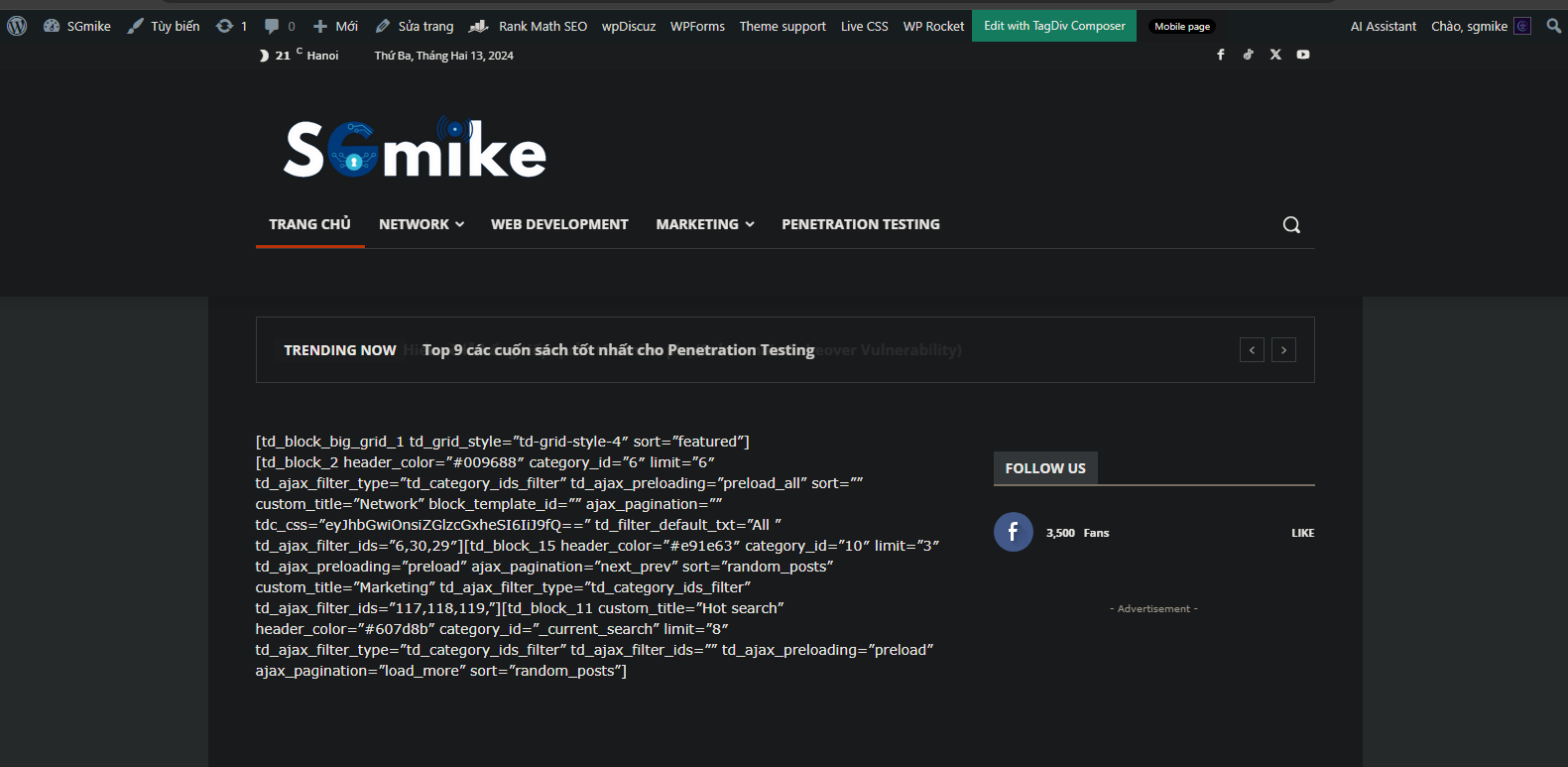Screen dimensions: 1568x767
Task: Open the SGmike dashboard link
Action: [x=77, y=26]
